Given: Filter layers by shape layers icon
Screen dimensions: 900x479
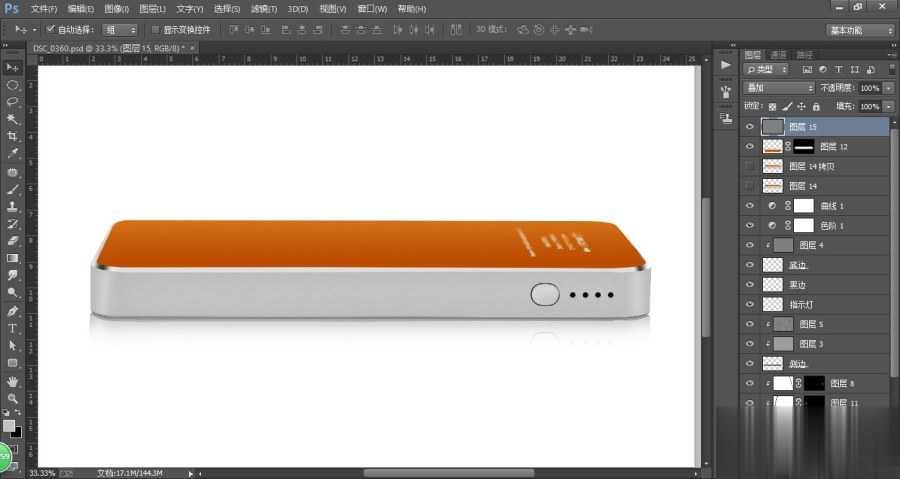Looking at the screenshot, I should click(x=855, y=69).
